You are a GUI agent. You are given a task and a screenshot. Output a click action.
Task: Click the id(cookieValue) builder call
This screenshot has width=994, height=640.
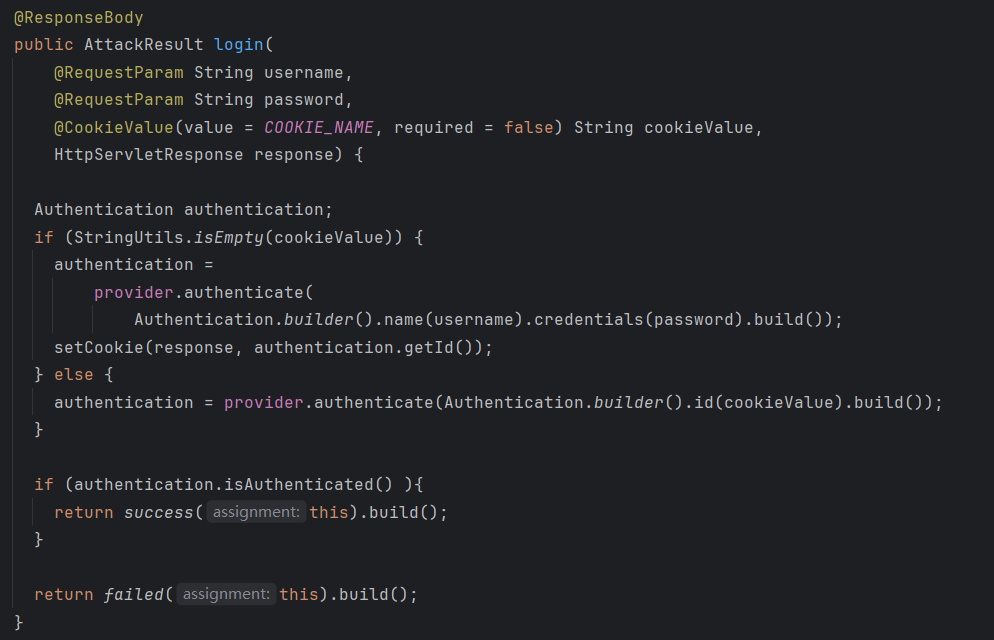pos(774,402)
